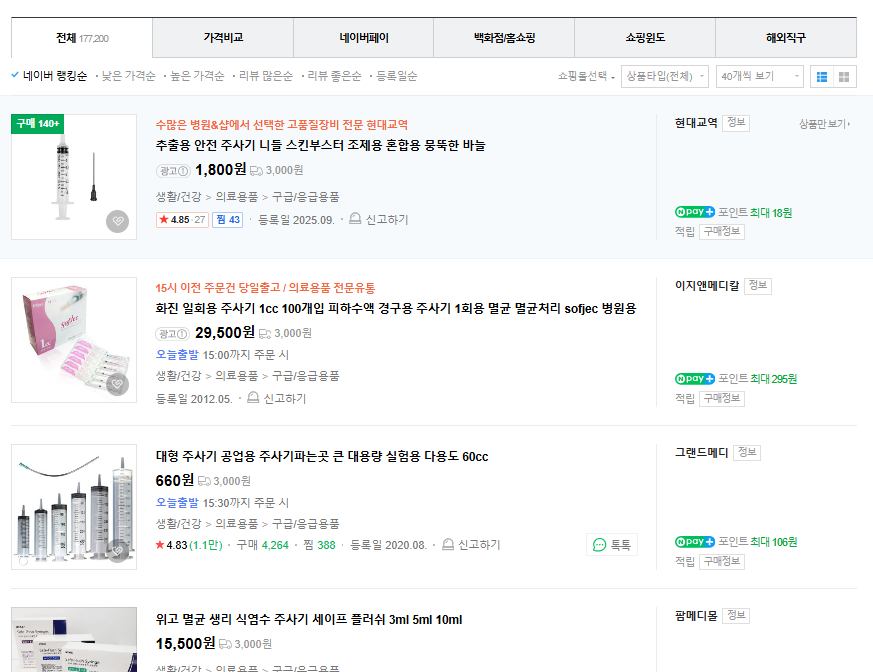Open 40개씩 보기 dropdown
The height and width of the screenshot is (672, 873).
pyautogui.click(x=760, y=76)
